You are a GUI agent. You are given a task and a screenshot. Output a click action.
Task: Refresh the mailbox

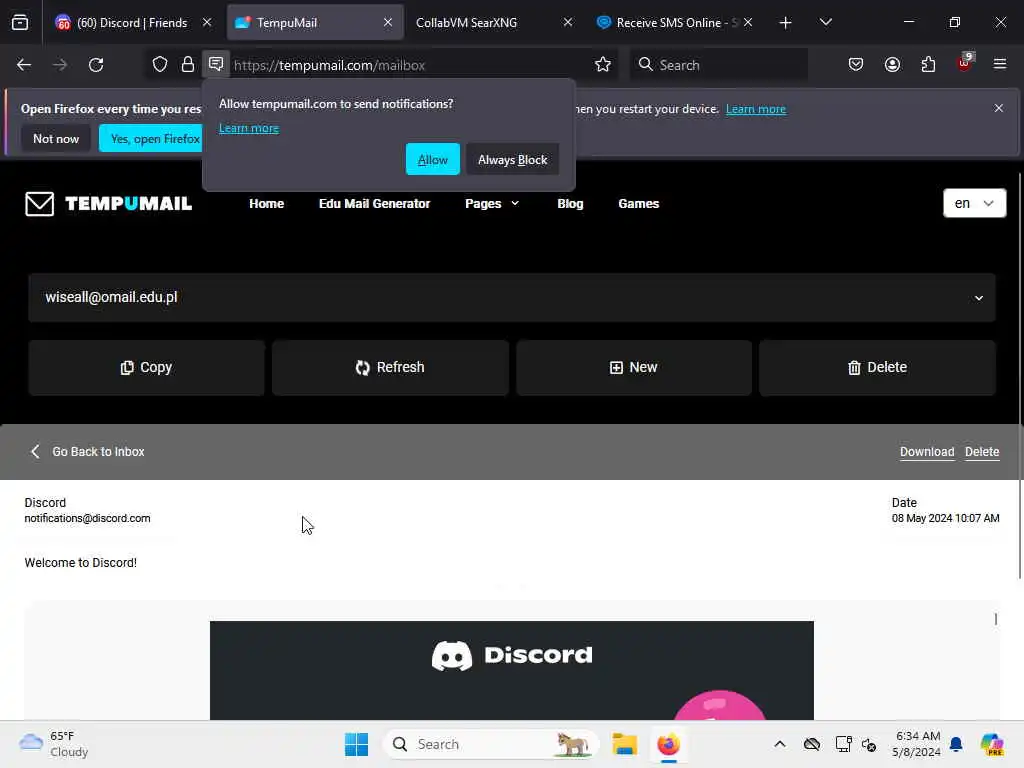pyautogui.click(x=390, y=368)
